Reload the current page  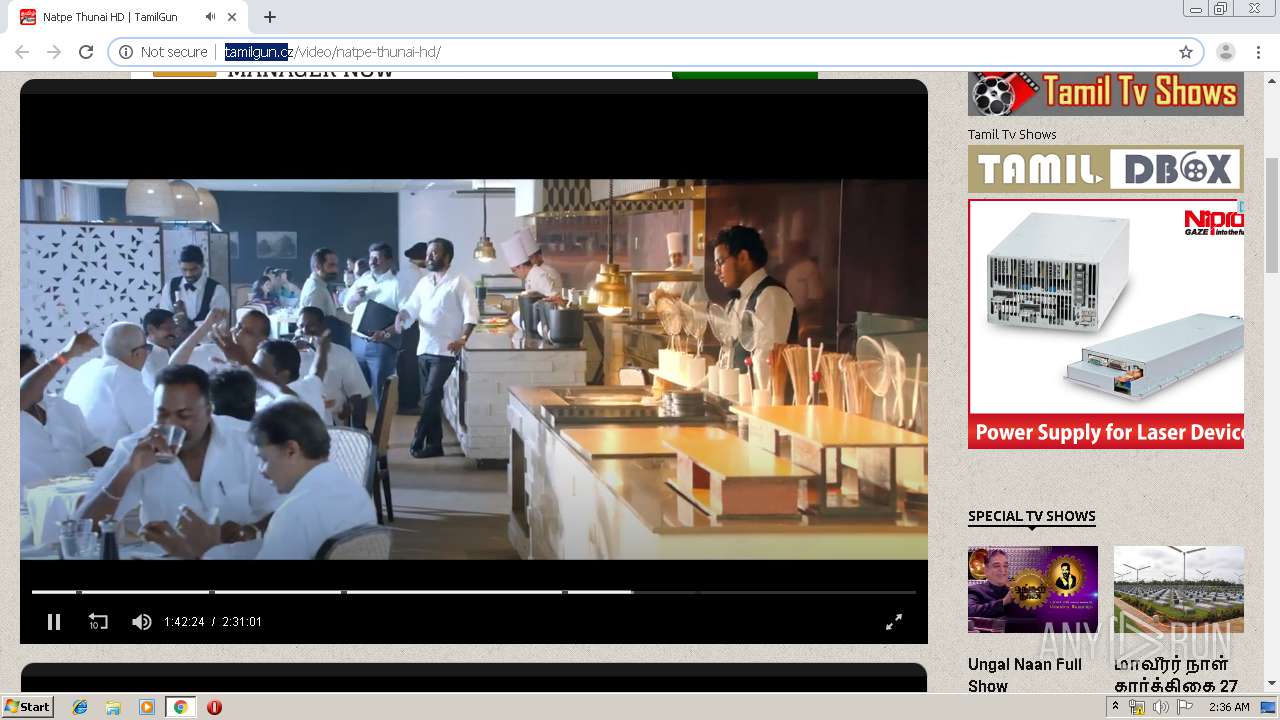[x=86, y=52]
